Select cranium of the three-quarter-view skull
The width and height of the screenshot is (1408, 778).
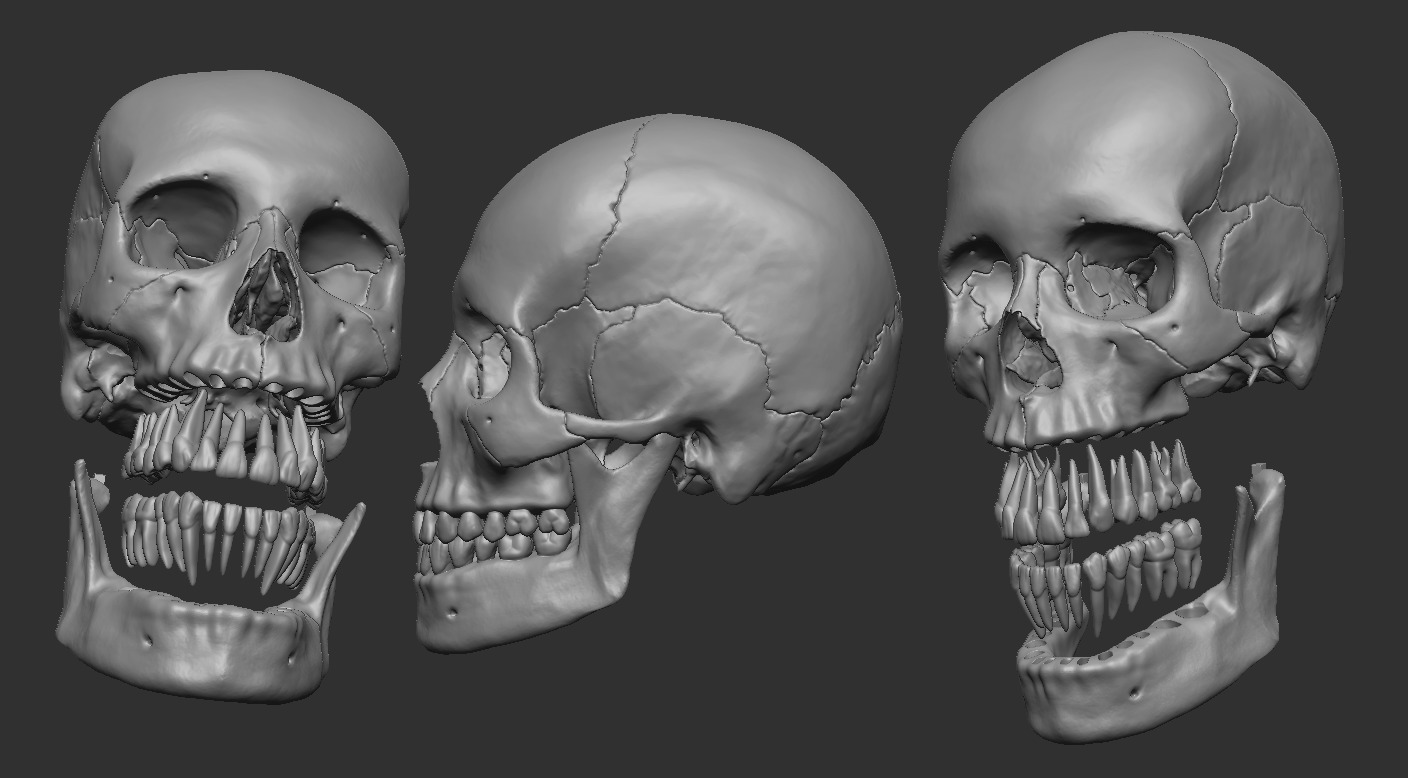pyautogui.click(x=1140, y=240)
